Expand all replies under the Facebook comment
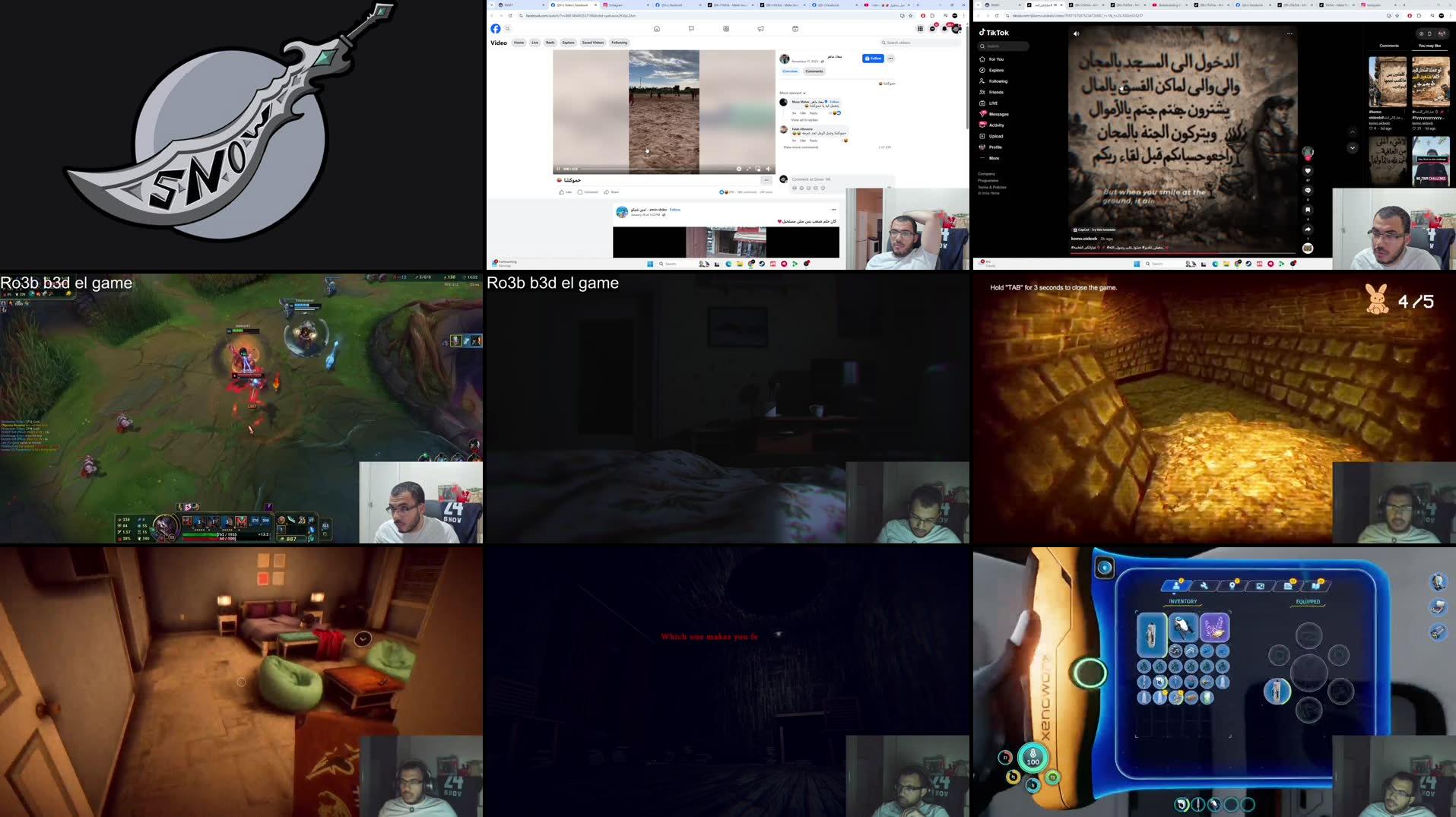Screen dimensions: 1456x817 pyautogui.click(x=804, y=120)
